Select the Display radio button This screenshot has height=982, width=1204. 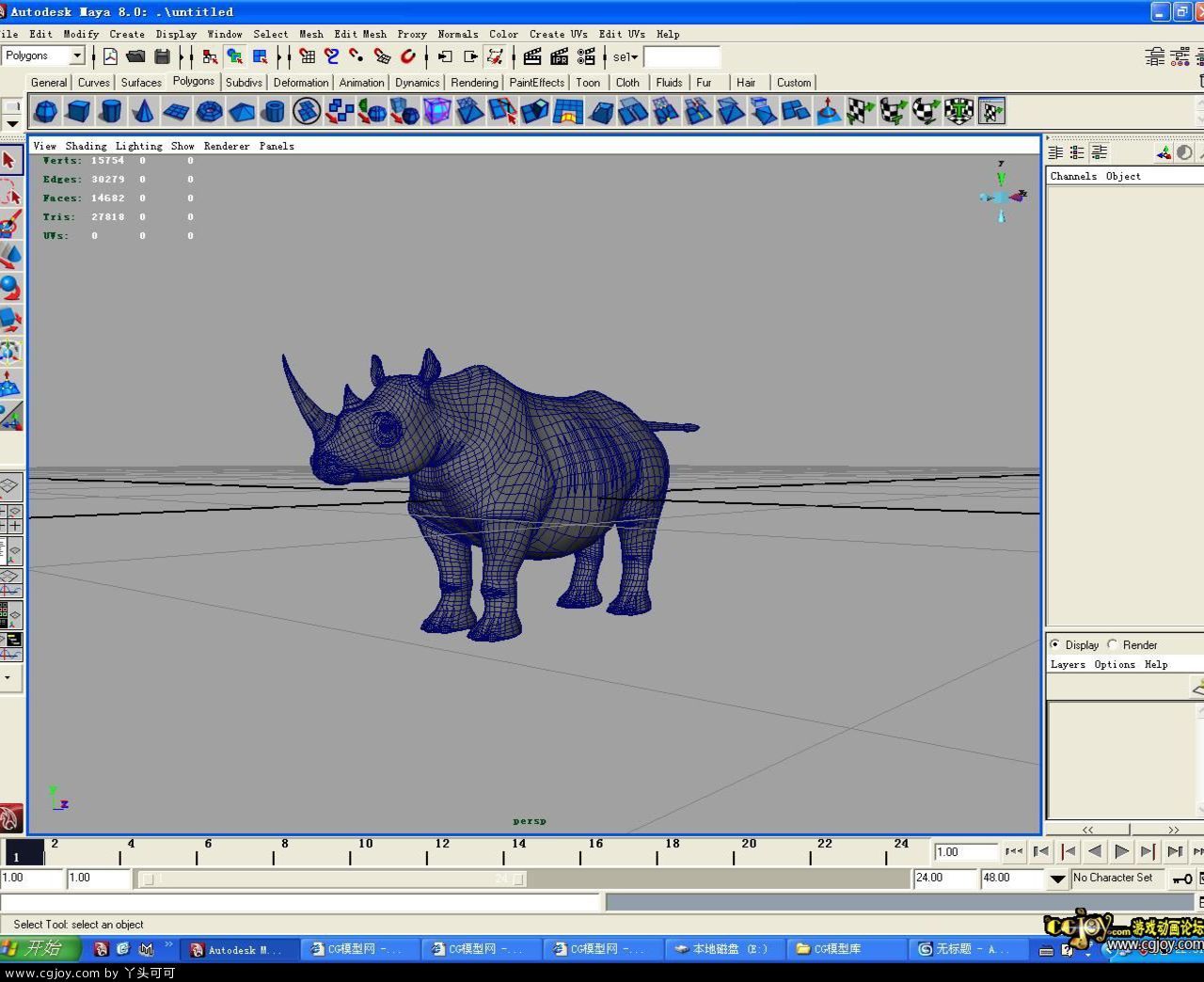pos(1054,644)
